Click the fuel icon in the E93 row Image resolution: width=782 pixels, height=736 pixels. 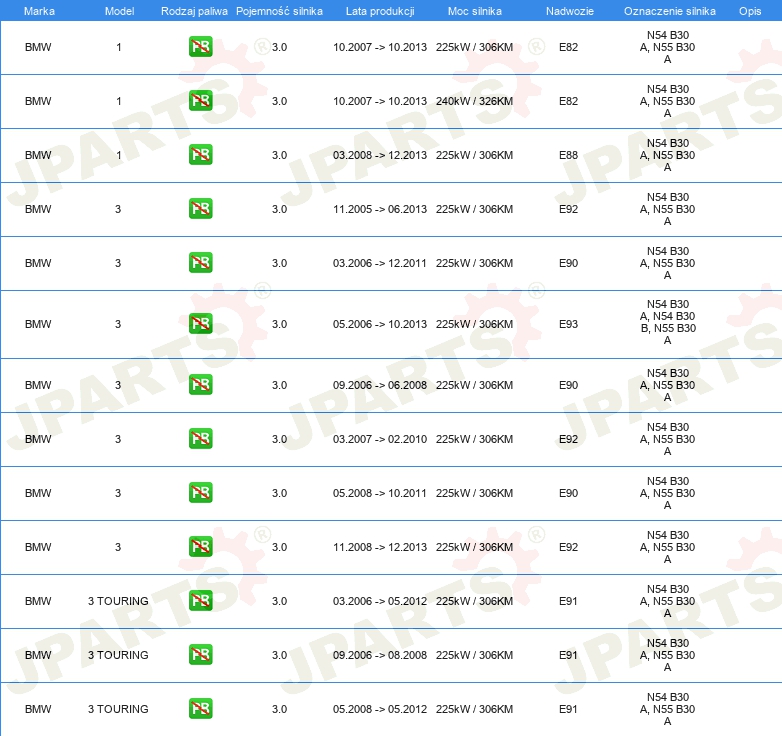(x=200, y=324)
